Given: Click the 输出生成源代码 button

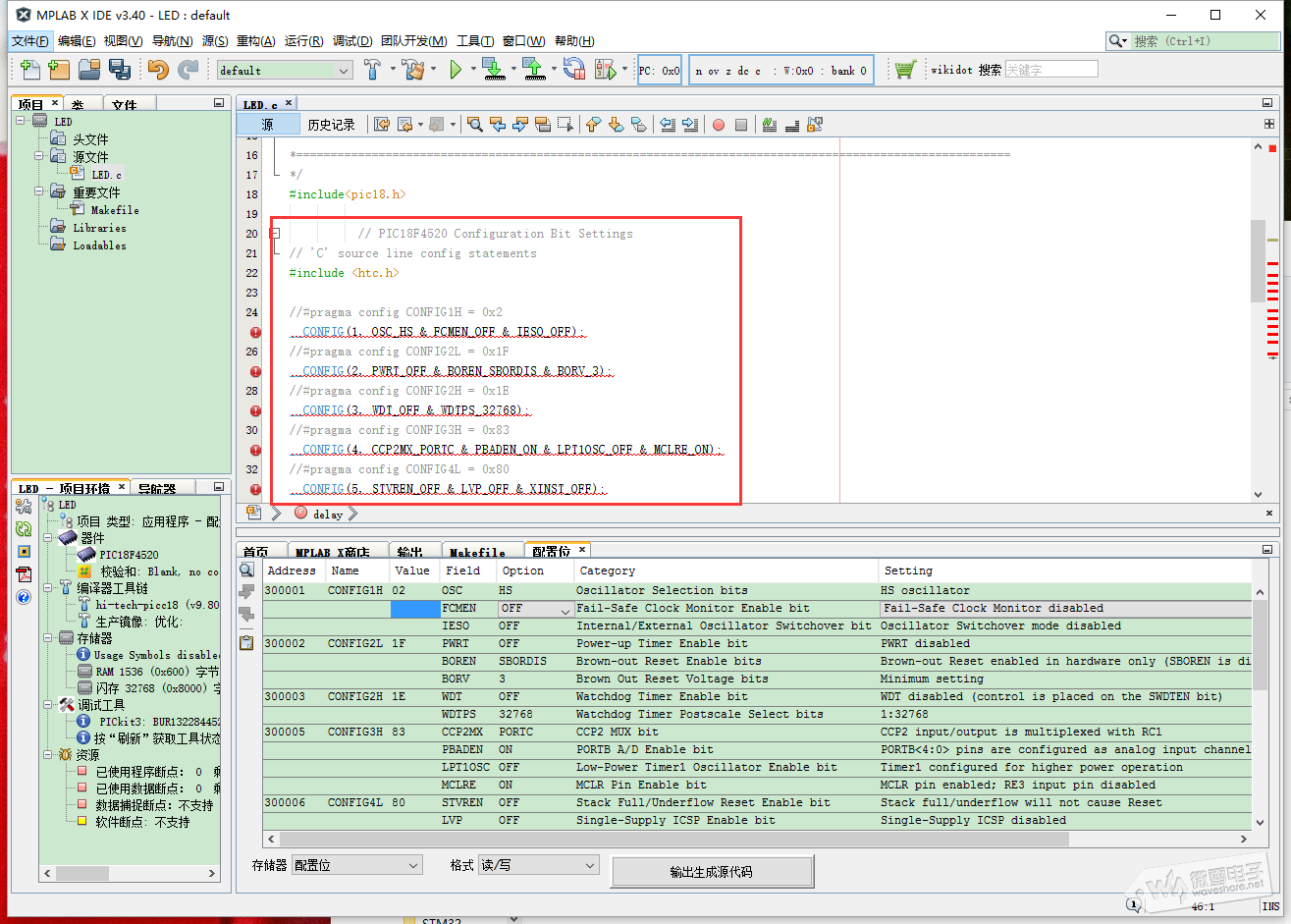Looking at the screenshot, I should (712, 872).
